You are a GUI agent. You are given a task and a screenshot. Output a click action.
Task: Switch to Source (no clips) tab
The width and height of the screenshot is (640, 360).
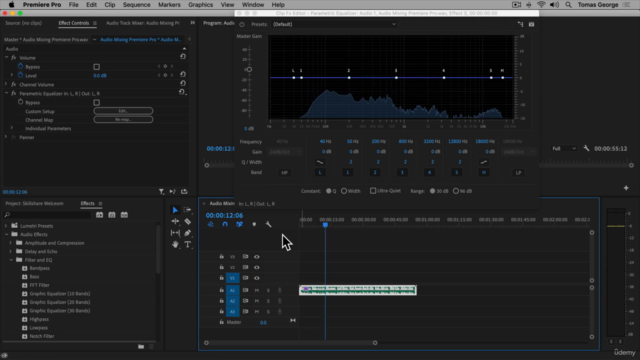(23, 23)
